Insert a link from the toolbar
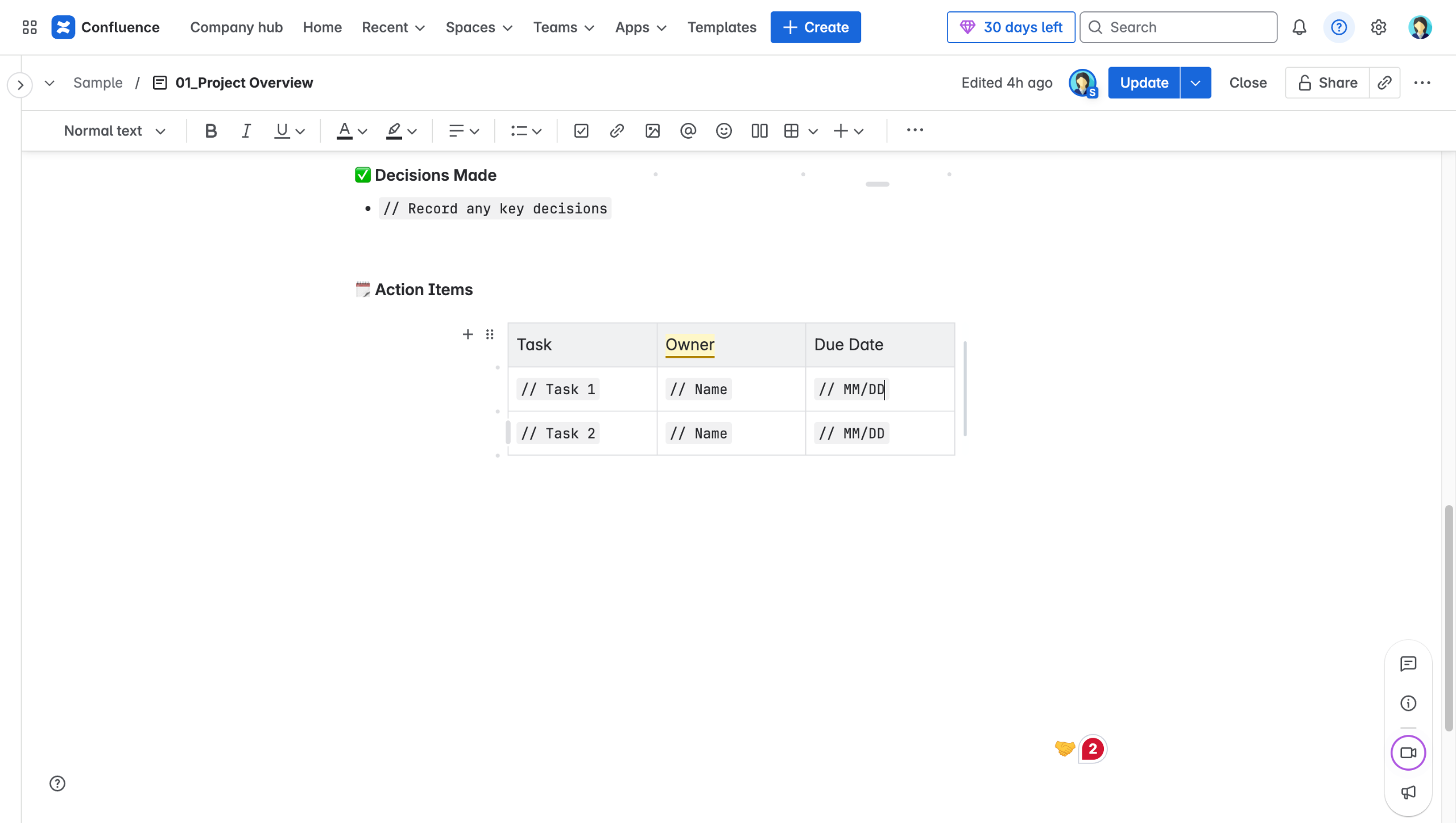The width and height of the screenshot is (1456, 823). click(617, 131)
